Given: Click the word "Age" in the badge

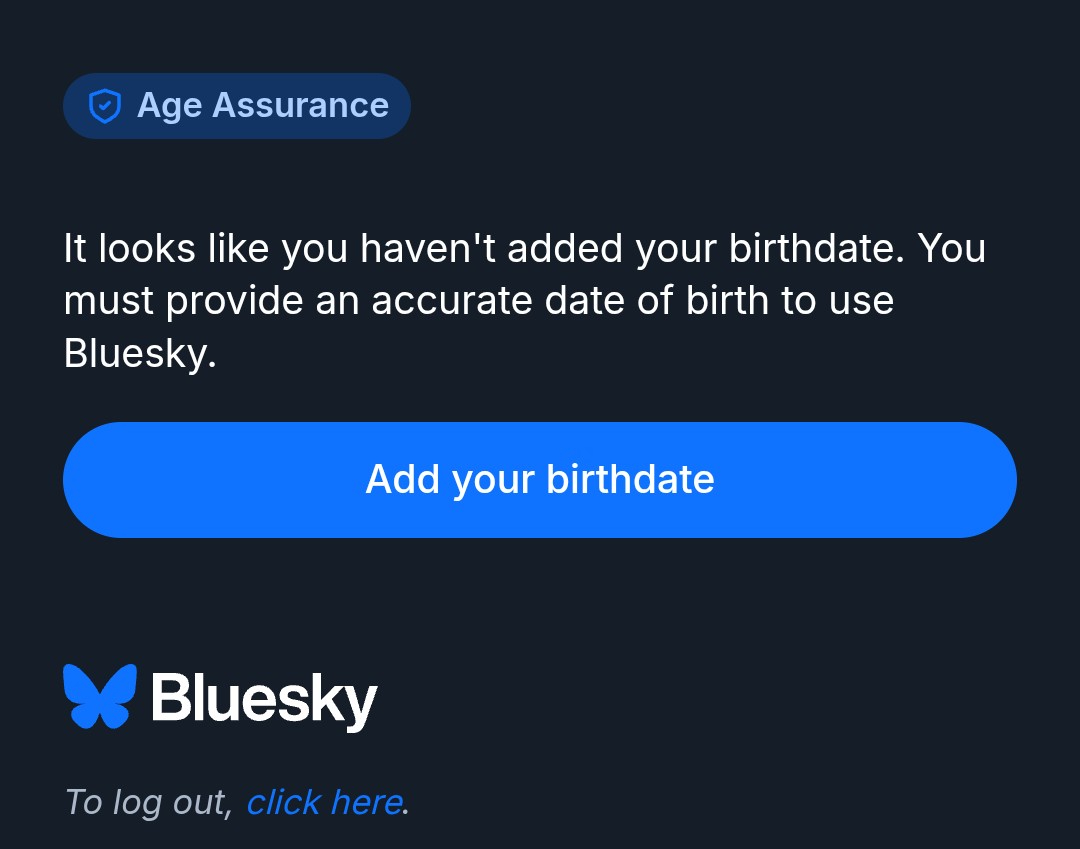Looking at the screenshot, I should pyautogui.click(x=170, y=106).
